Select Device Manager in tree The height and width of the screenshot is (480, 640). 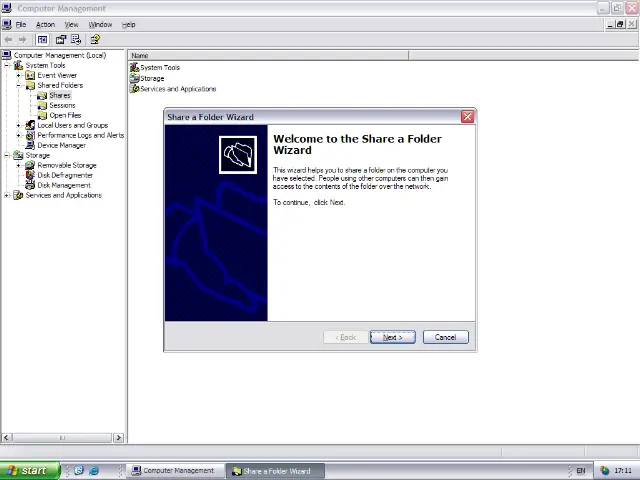[x=62, y=145]
